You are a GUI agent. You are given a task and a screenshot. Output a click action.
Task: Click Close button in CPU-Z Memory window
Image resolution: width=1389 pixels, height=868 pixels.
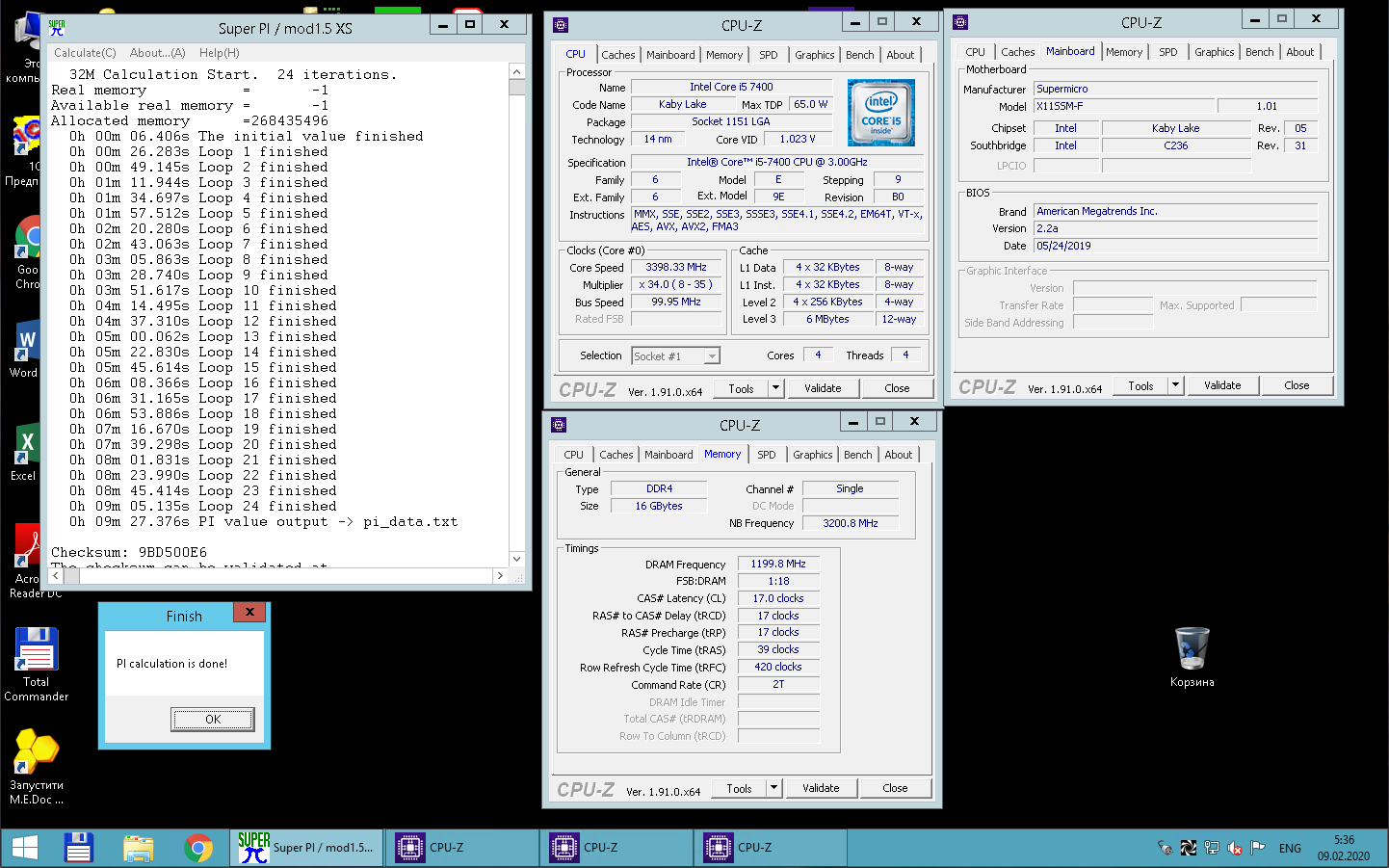(895, 788)
